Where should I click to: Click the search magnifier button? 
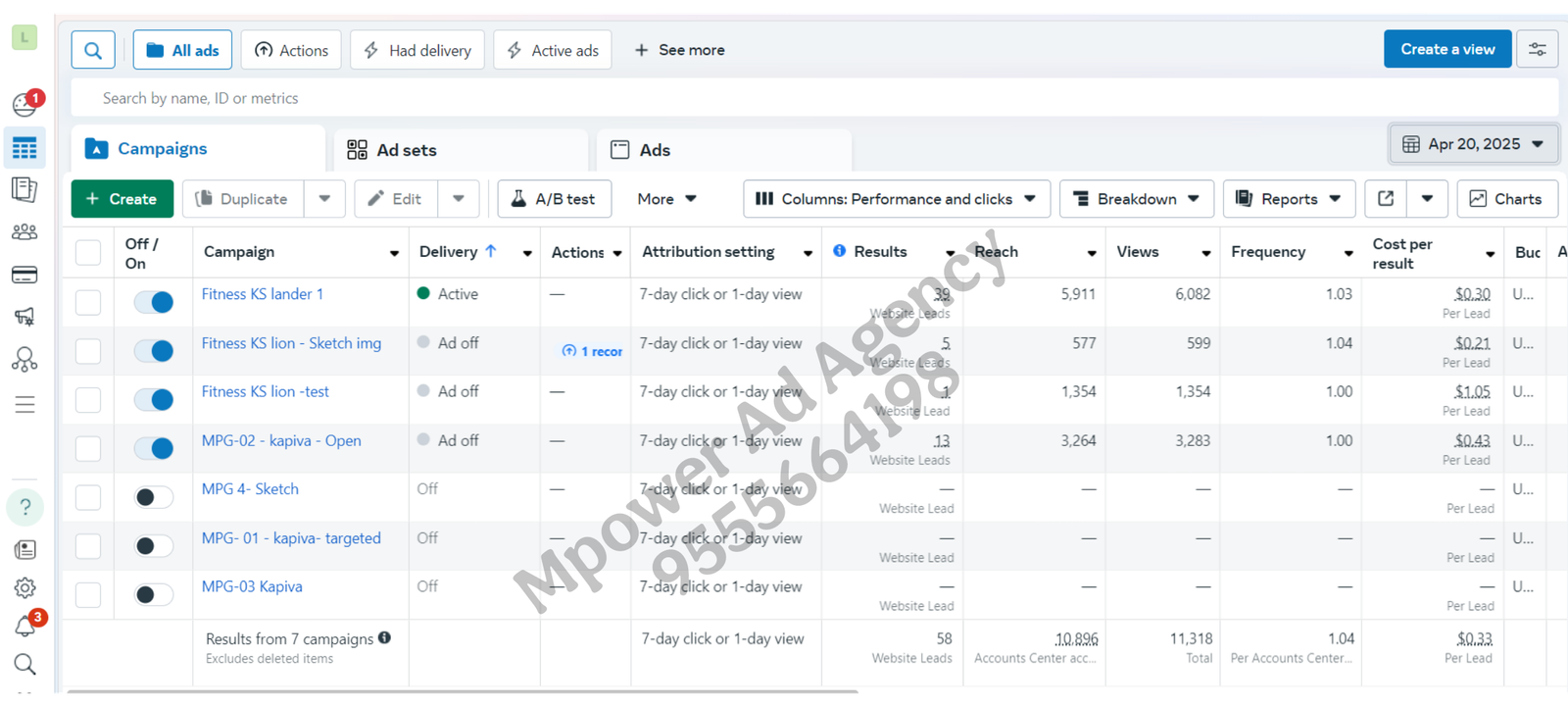[x=93, y=50]
